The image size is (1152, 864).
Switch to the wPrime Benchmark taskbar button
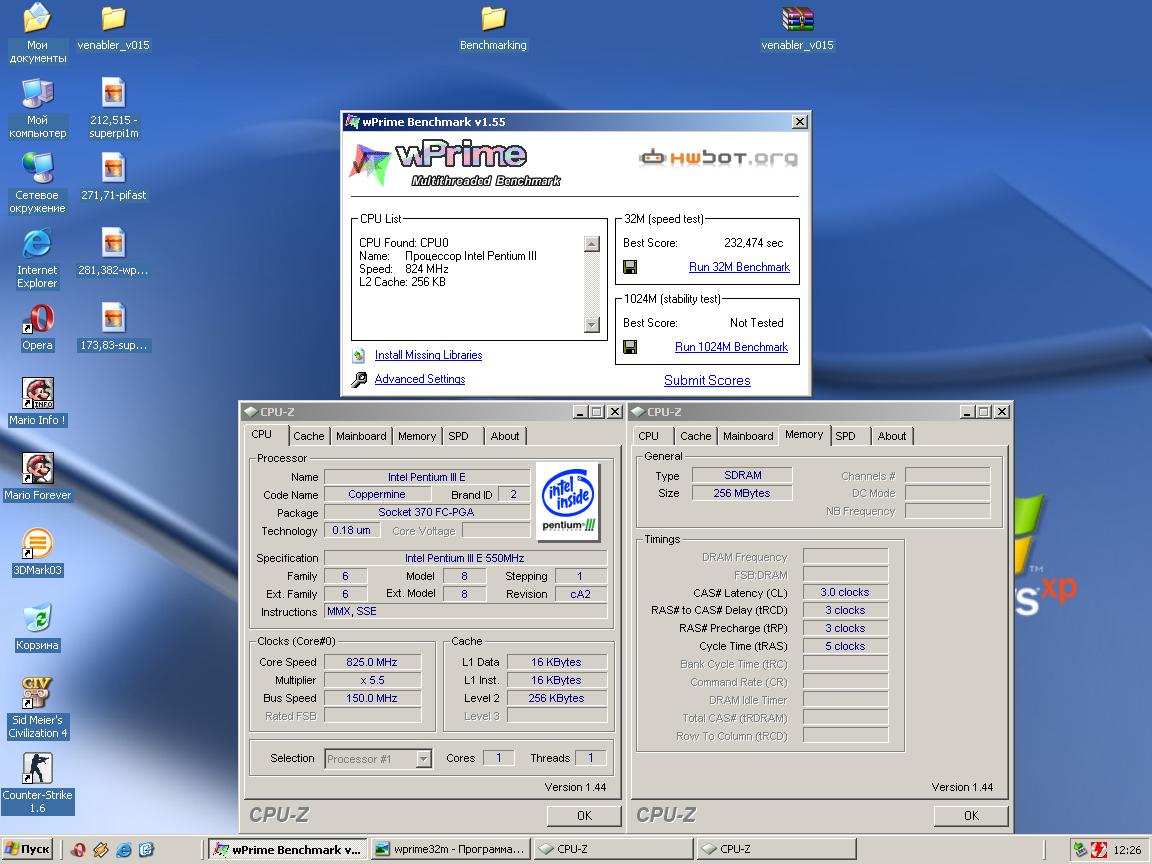point(287,849)
